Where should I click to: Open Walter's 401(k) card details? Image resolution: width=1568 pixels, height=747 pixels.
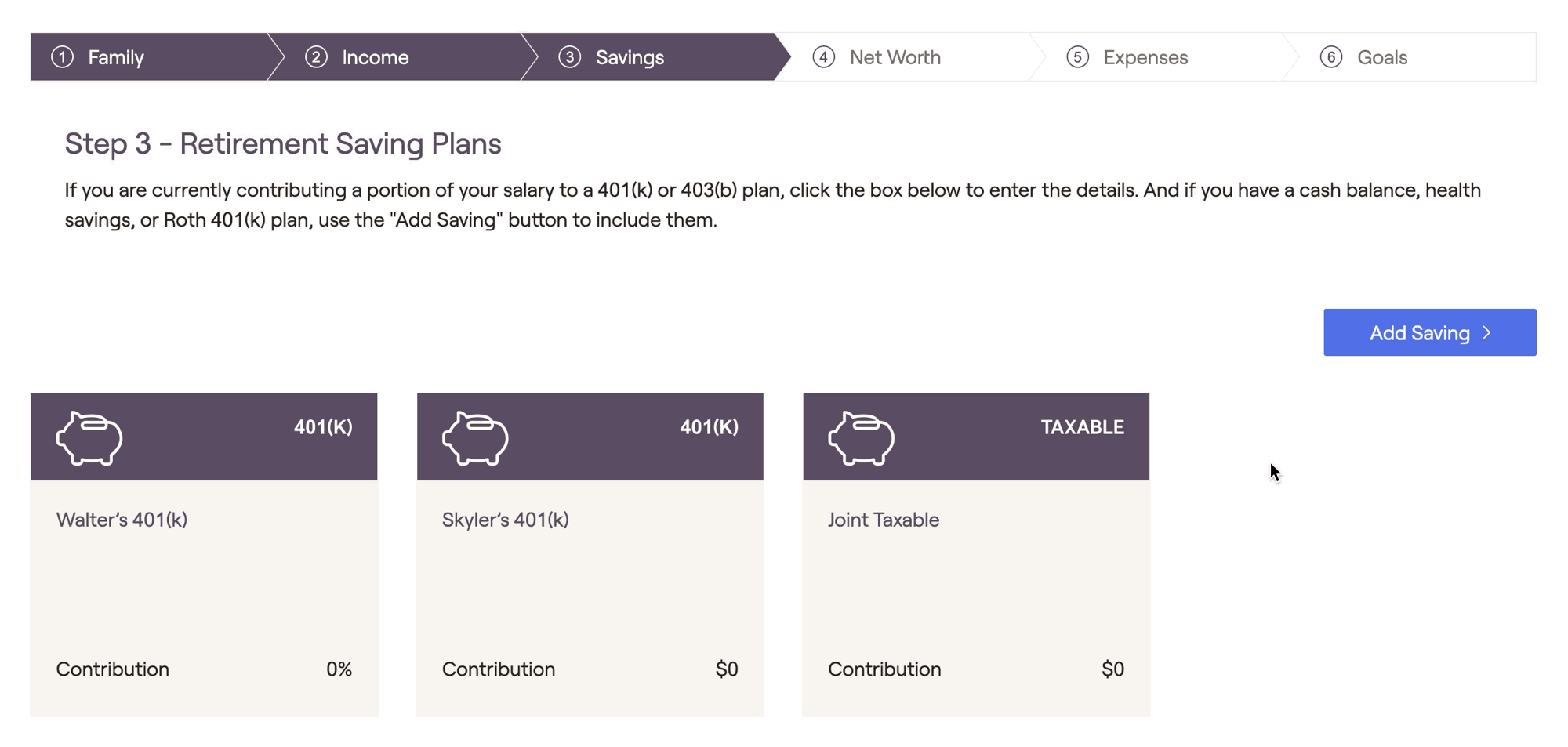(x=204, y=555)
